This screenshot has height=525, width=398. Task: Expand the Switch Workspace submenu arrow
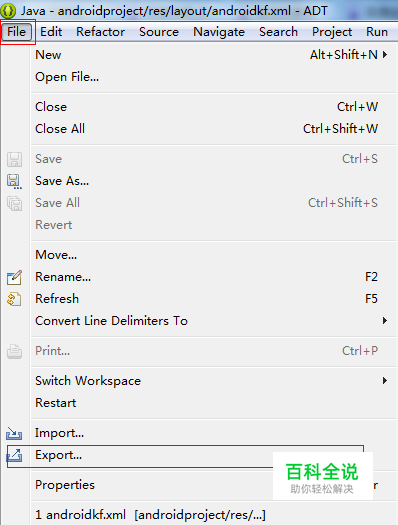coord(385,381)
